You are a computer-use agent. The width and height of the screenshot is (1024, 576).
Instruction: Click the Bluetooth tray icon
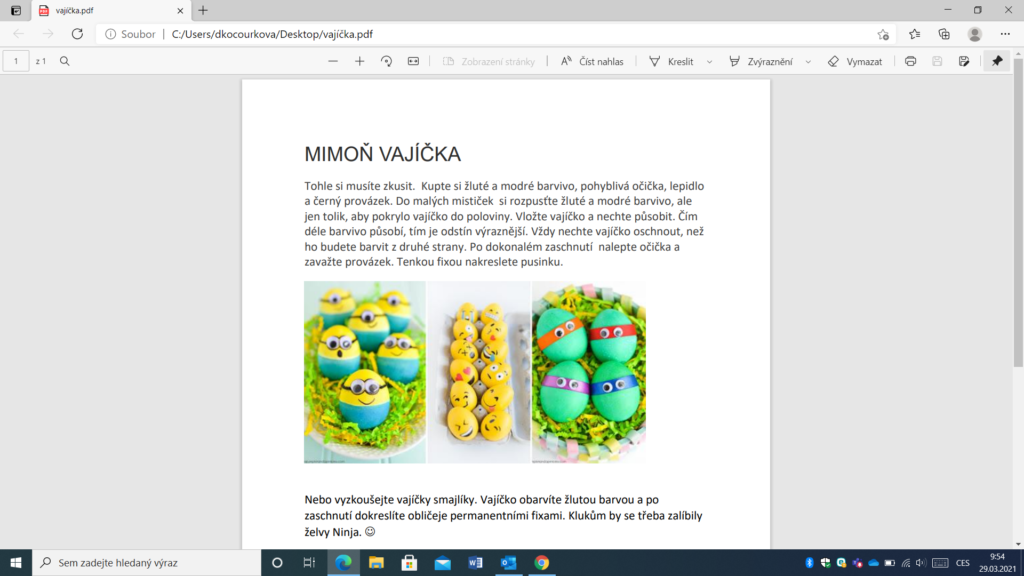coord(809,562)
